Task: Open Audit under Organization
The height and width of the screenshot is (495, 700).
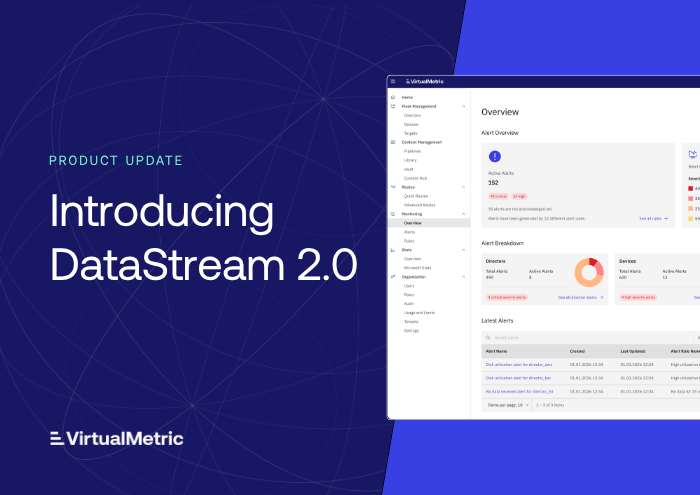Action: (408, 304)
